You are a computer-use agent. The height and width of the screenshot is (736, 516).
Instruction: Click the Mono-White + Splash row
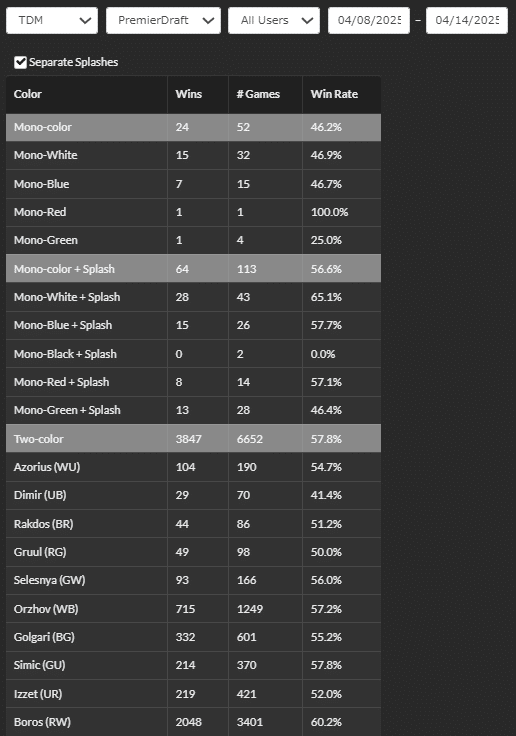(x=193, y=297)
